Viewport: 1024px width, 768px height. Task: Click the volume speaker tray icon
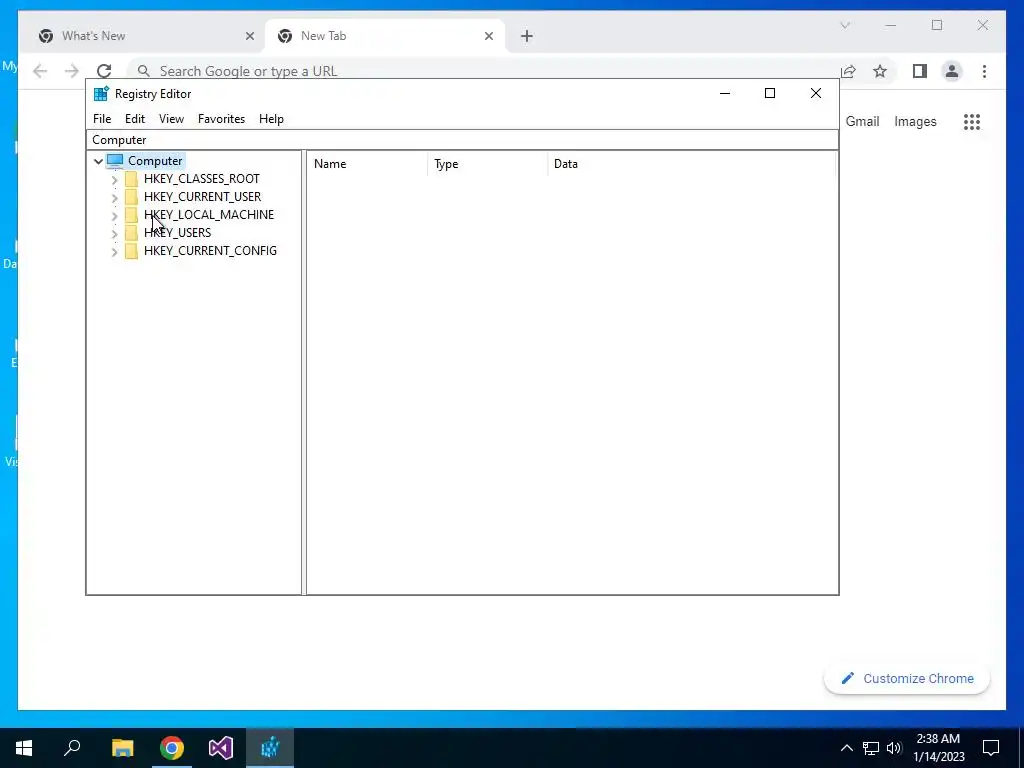894,748
